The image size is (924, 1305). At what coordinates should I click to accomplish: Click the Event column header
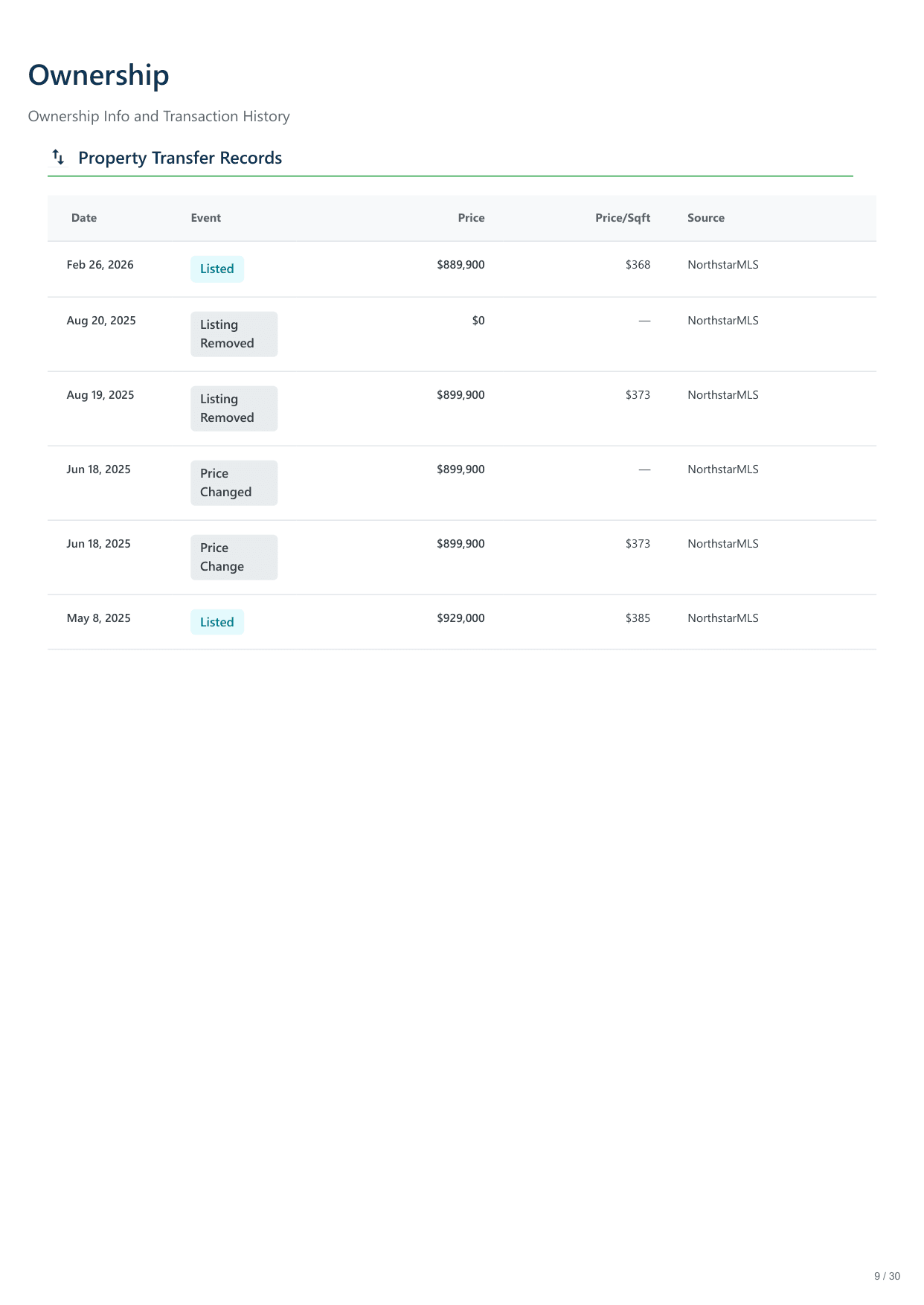pyautogui.click(x=205, y=218)
